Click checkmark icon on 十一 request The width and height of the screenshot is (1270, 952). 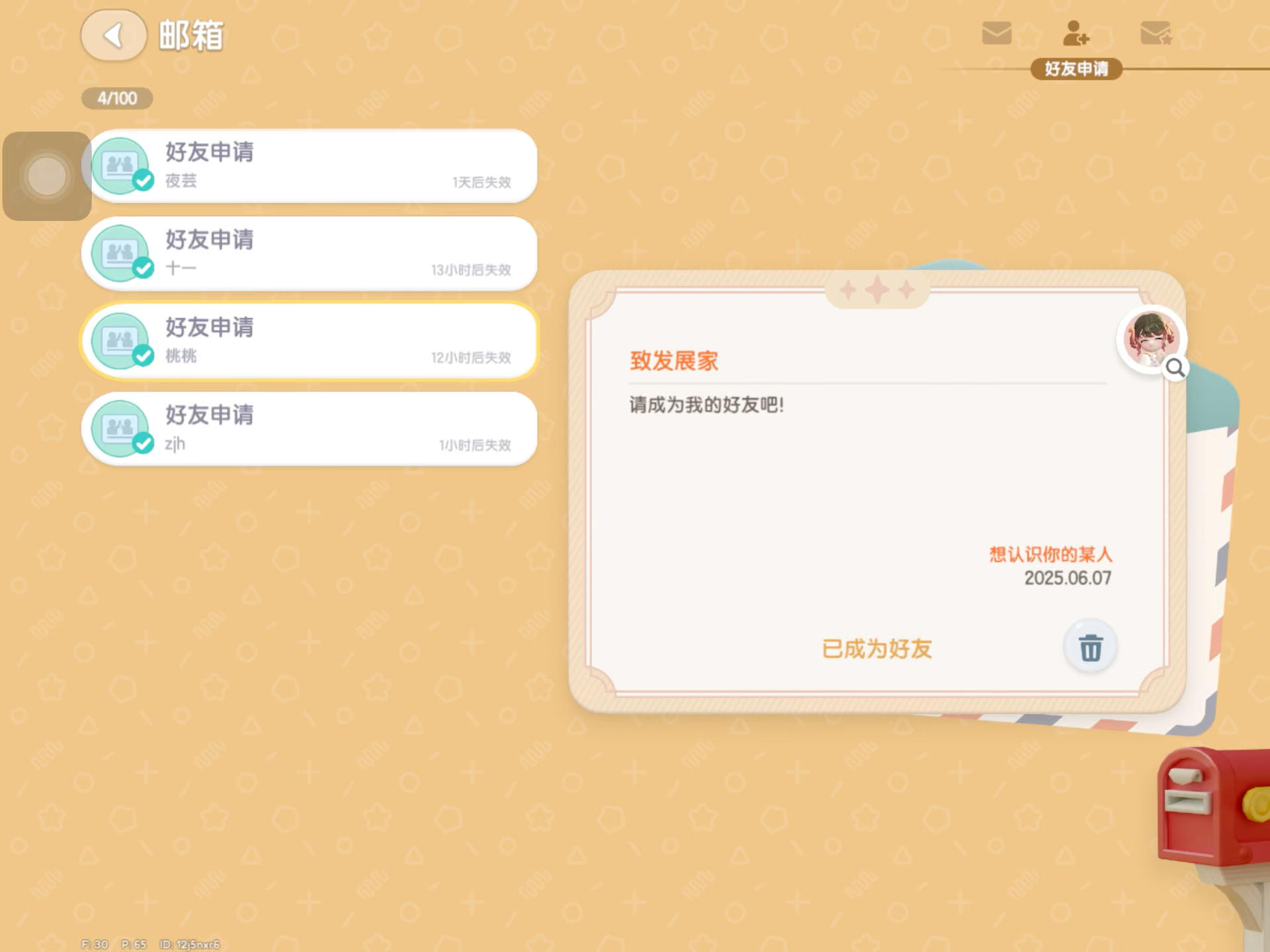pos(143,268)
